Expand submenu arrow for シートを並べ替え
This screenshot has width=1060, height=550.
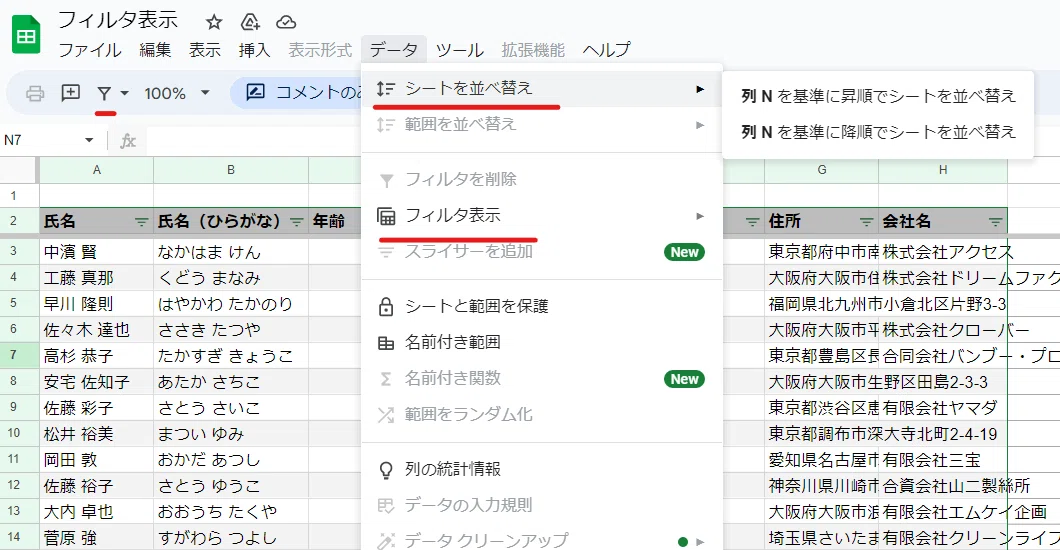click(x=700, y=89)
